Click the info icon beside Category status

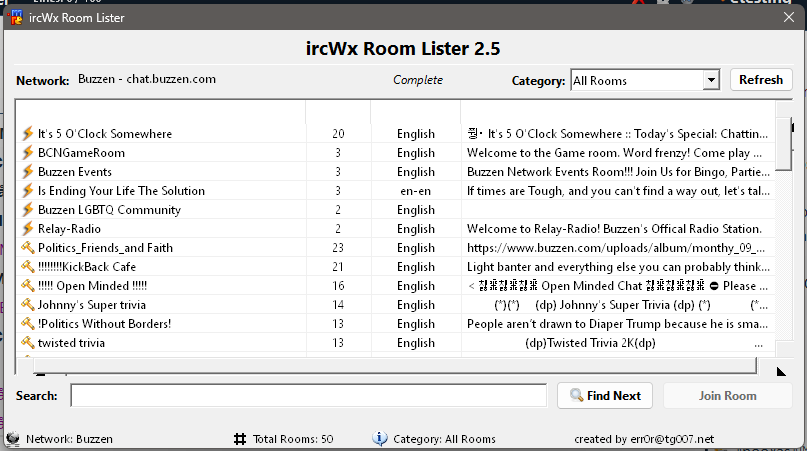[379, 439]
